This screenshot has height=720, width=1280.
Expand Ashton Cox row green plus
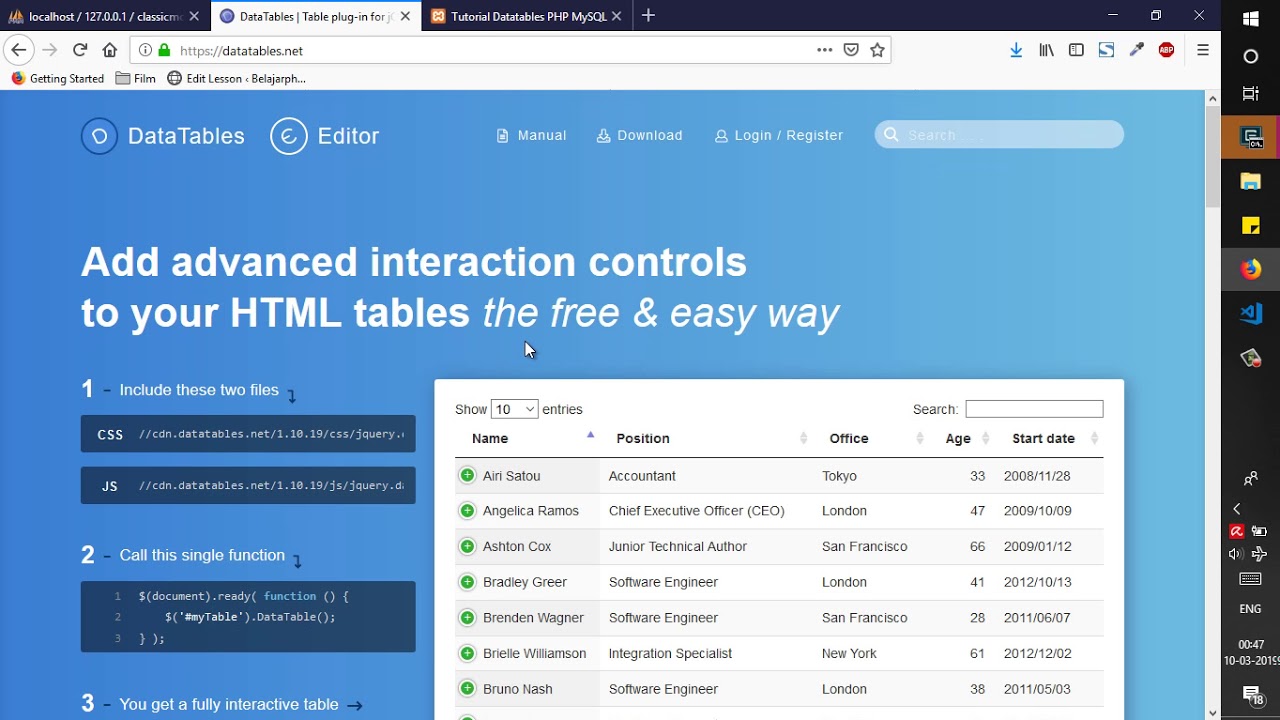(467, 546)
